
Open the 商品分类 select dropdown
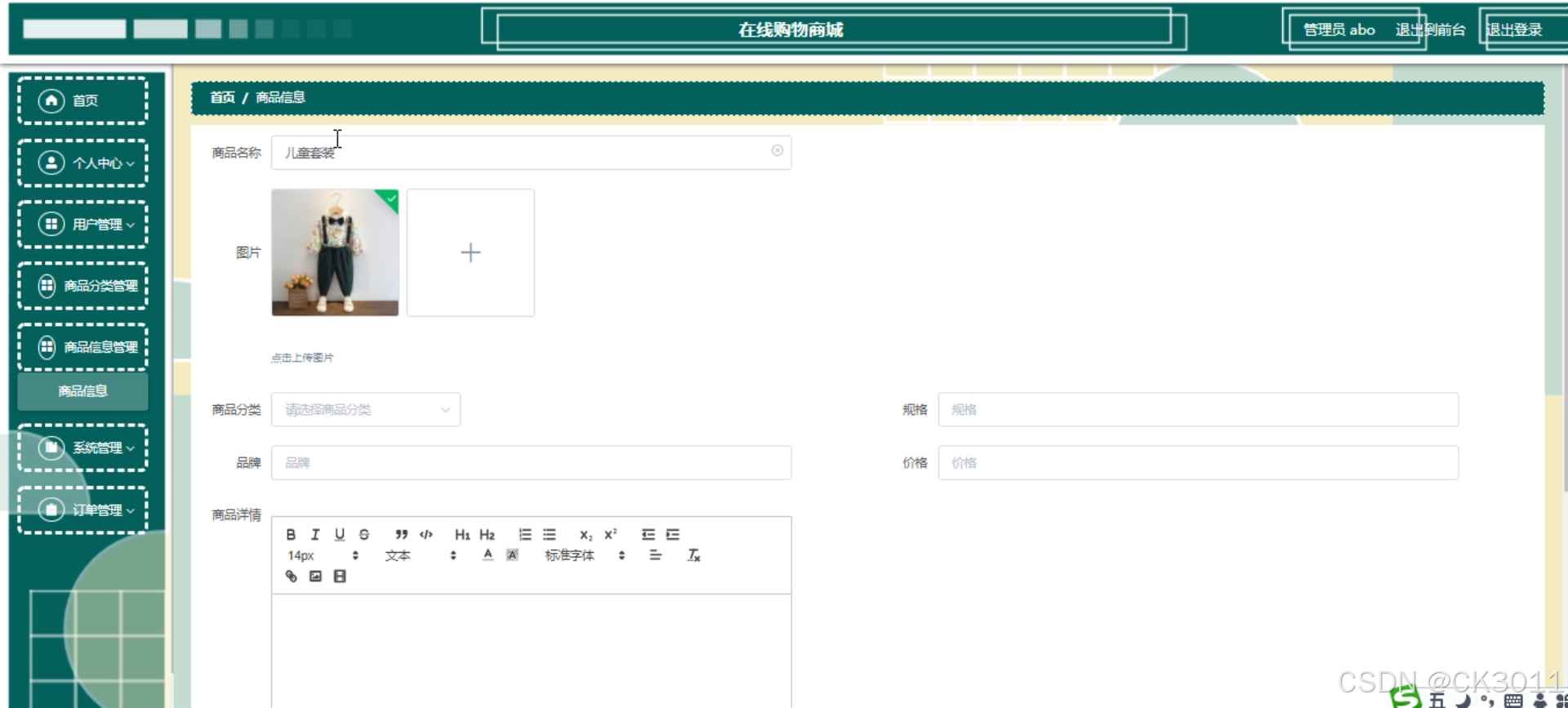[366, 409]
